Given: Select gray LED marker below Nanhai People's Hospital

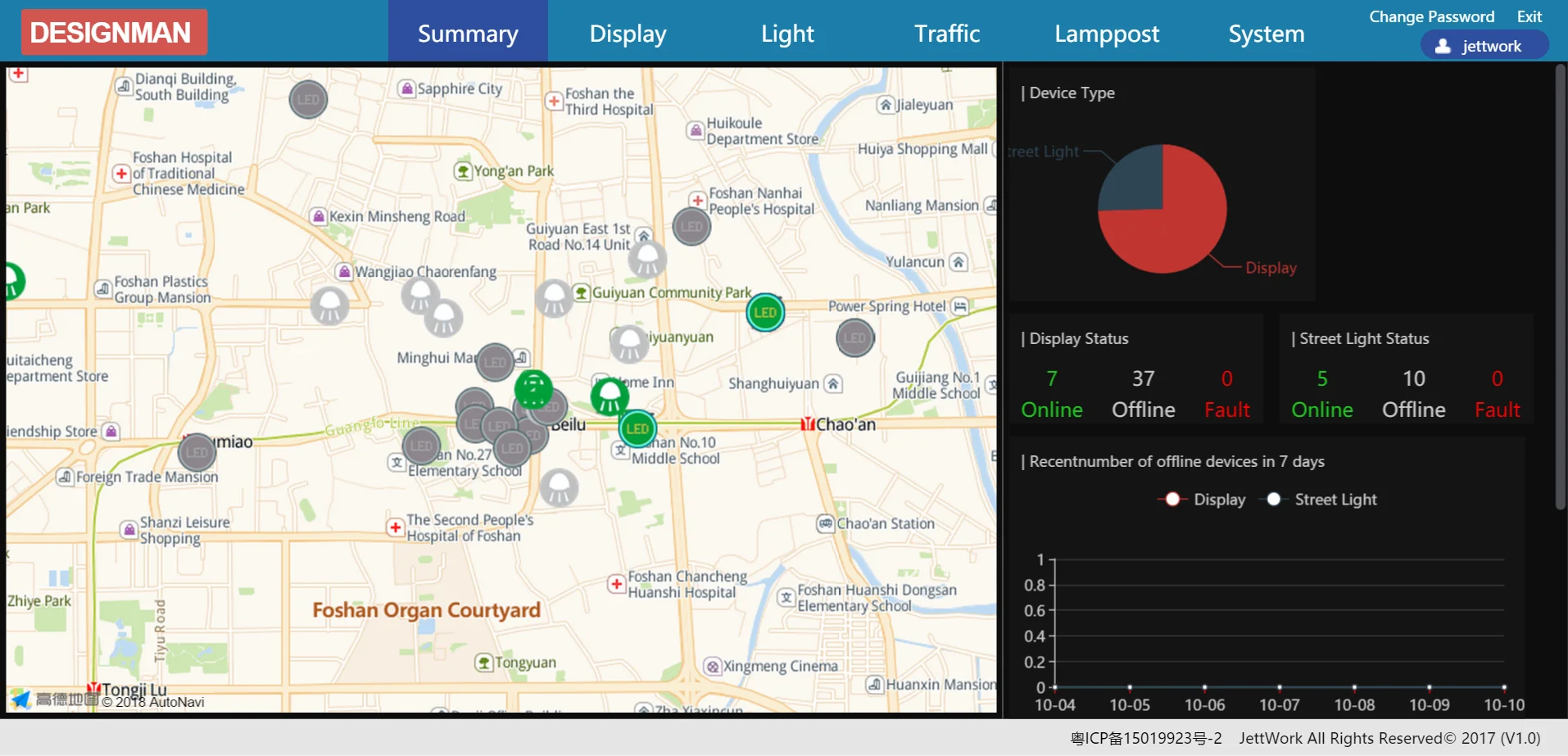Looking at the screenshot, I should click(x=691, y=227).
